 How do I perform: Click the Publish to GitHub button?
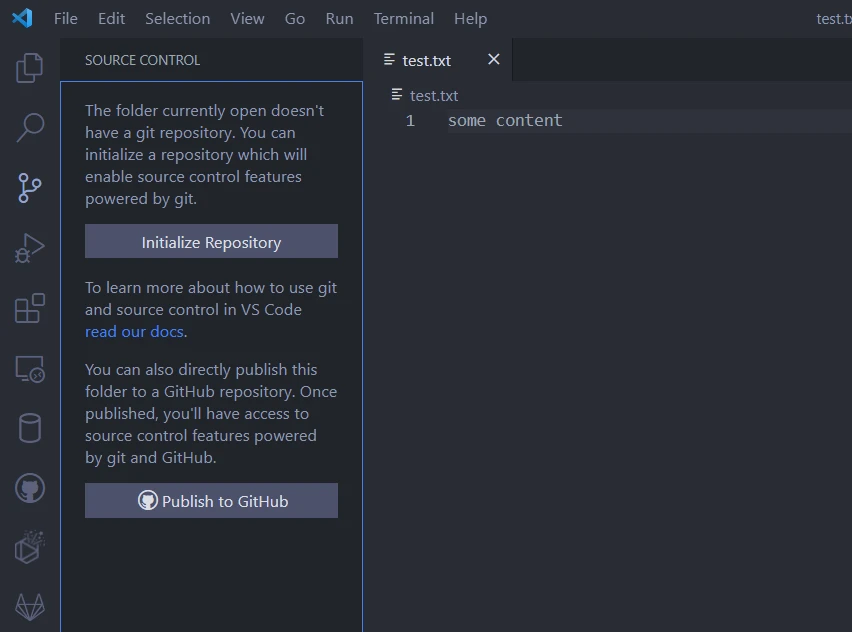pos(211,501)
